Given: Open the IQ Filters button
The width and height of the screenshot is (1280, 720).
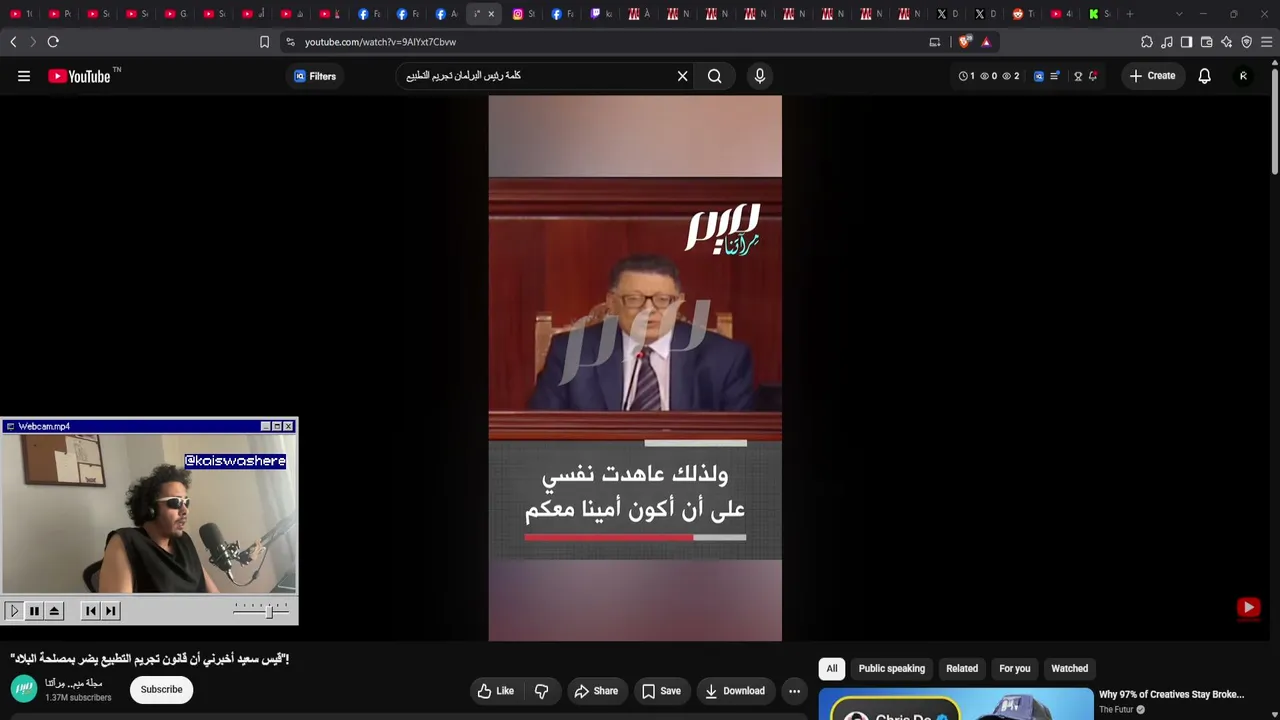Looking at the screenshot, I should pos(315,76).
